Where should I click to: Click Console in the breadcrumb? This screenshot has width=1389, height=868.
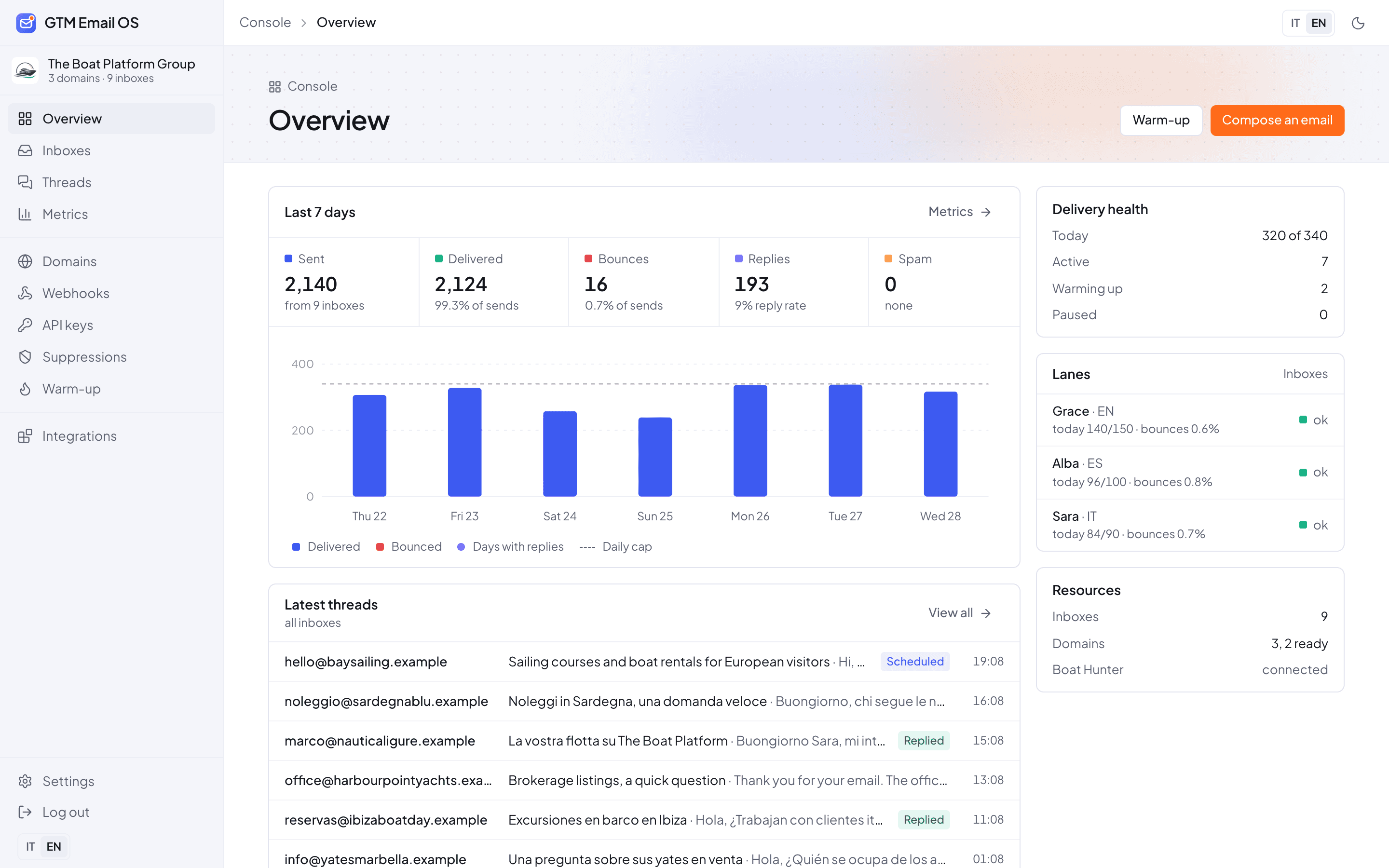[x=265, y=22]
